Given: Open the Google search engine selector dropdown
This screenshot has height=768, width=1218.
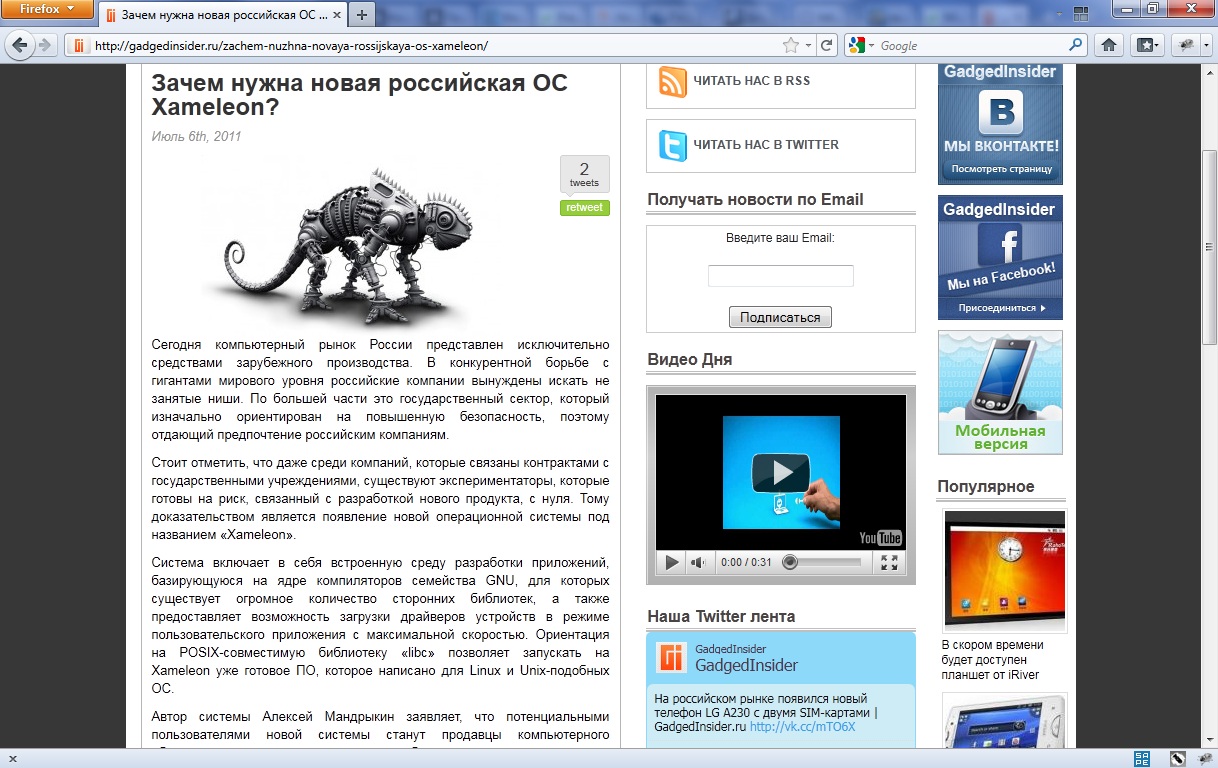Looking at the screenshot, I should [x=861, y=46].
